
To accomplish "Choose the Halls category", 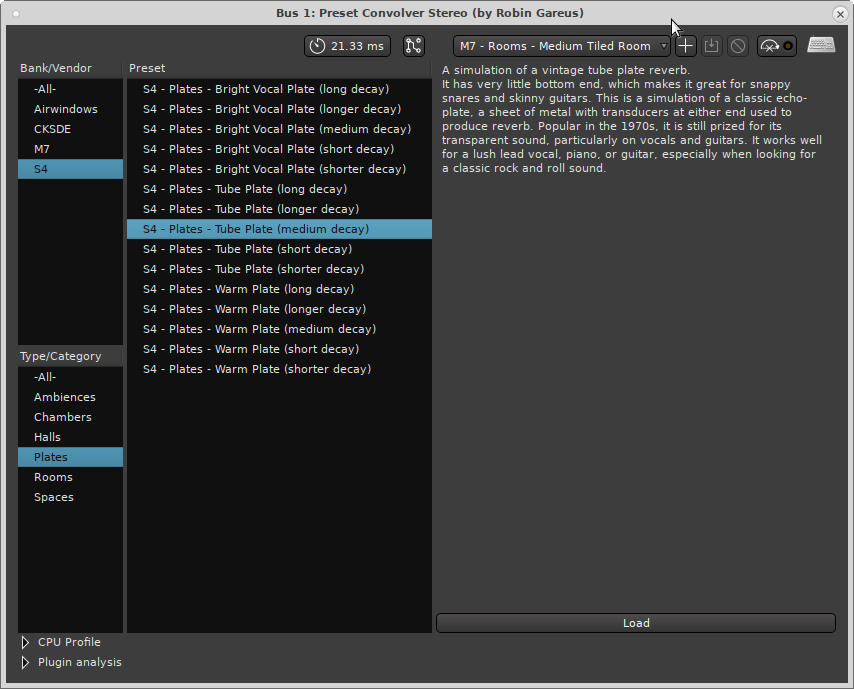I will tap(47, 437).
